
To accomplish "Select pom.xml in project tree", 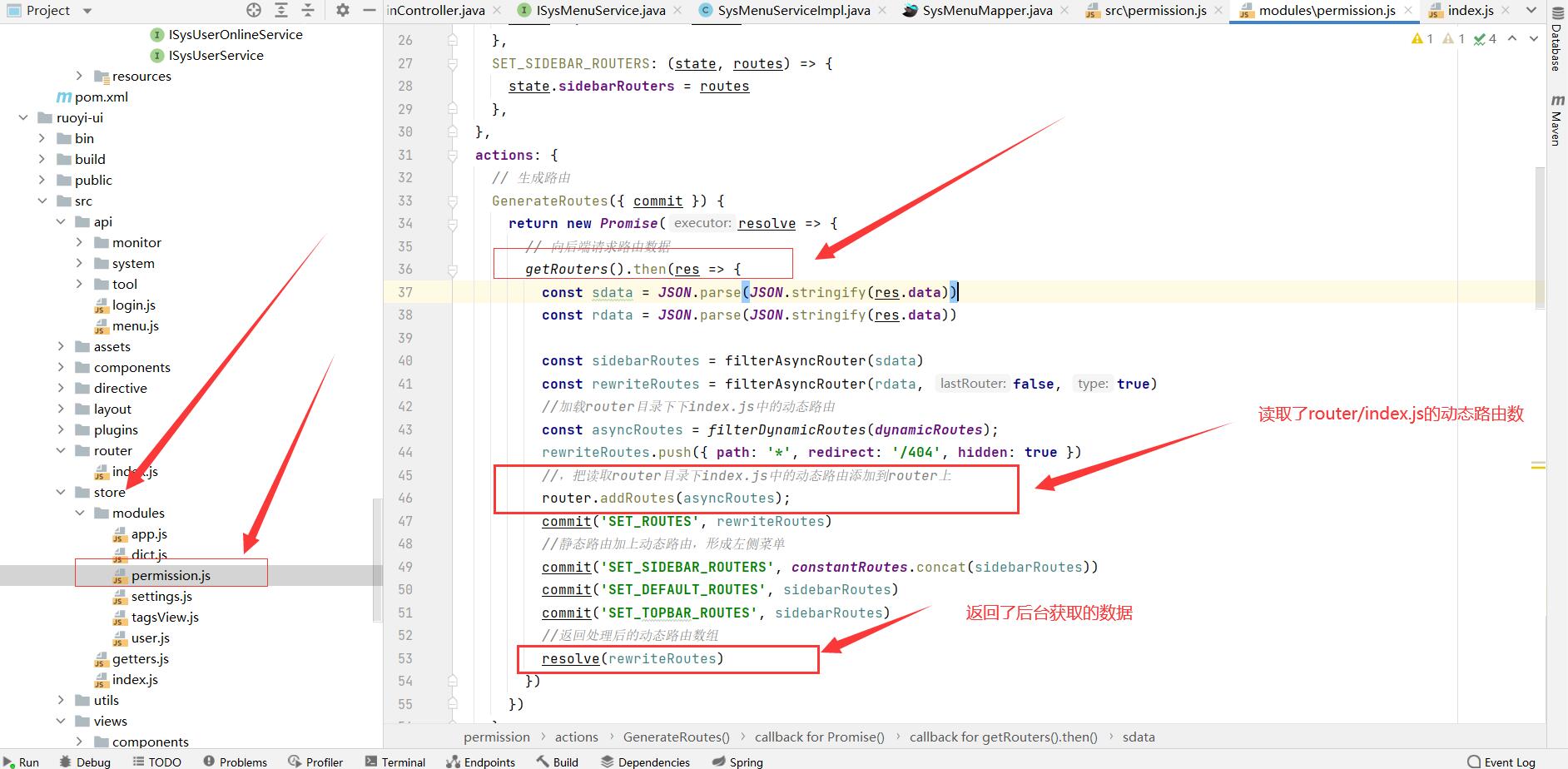I will pyautogui.click(x=101, y=97).
